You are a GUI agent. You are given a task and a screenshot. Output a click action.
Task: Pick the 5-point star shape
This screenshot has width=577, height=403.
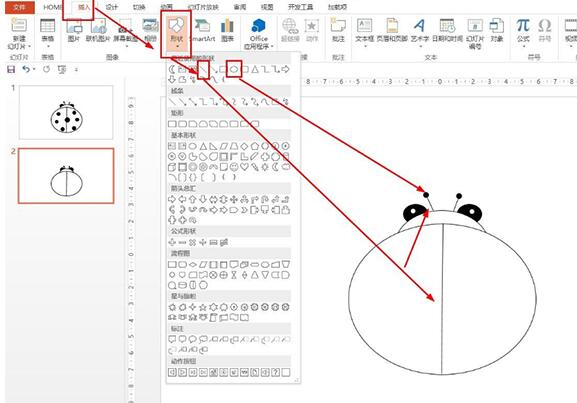coord(203,307)
